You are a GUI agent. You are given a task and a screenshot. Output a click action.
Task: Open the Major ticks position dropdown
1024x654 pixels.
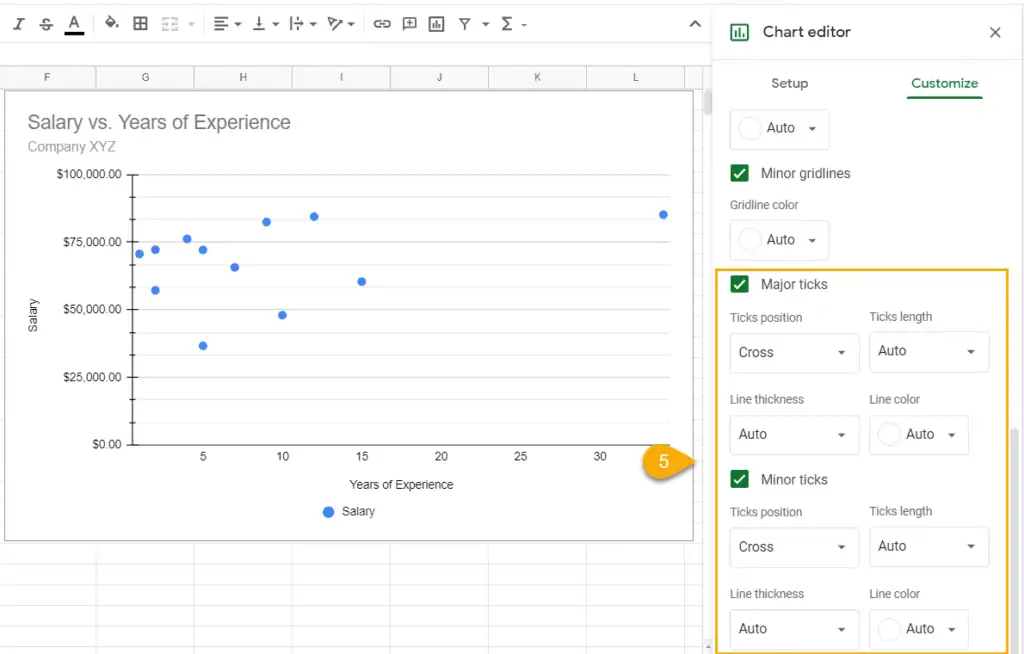pos(794,352)
